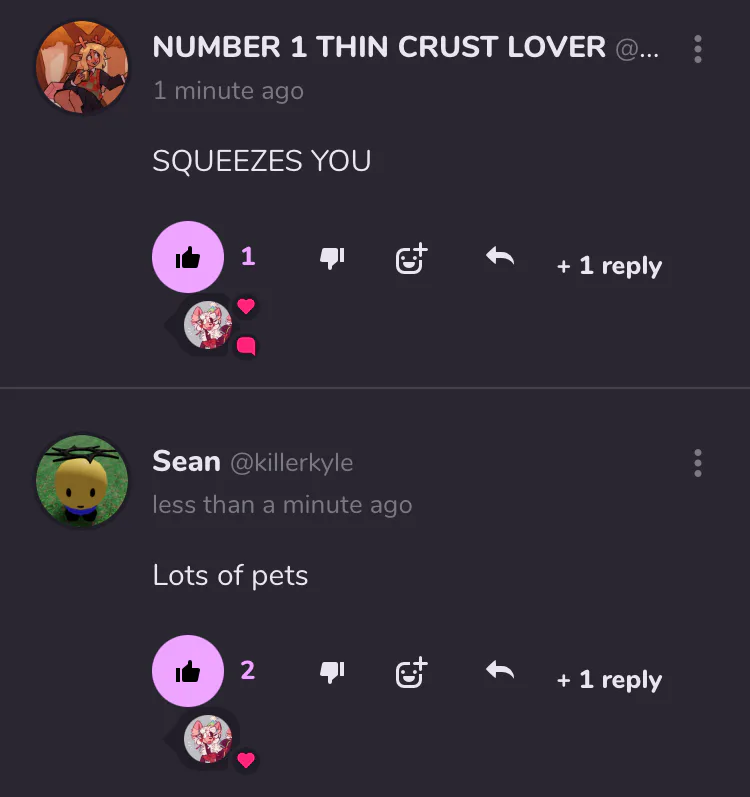Open three-dot menu for Sean's comment
This screenshot has width=750, height=797.
[x=698, y=463]
